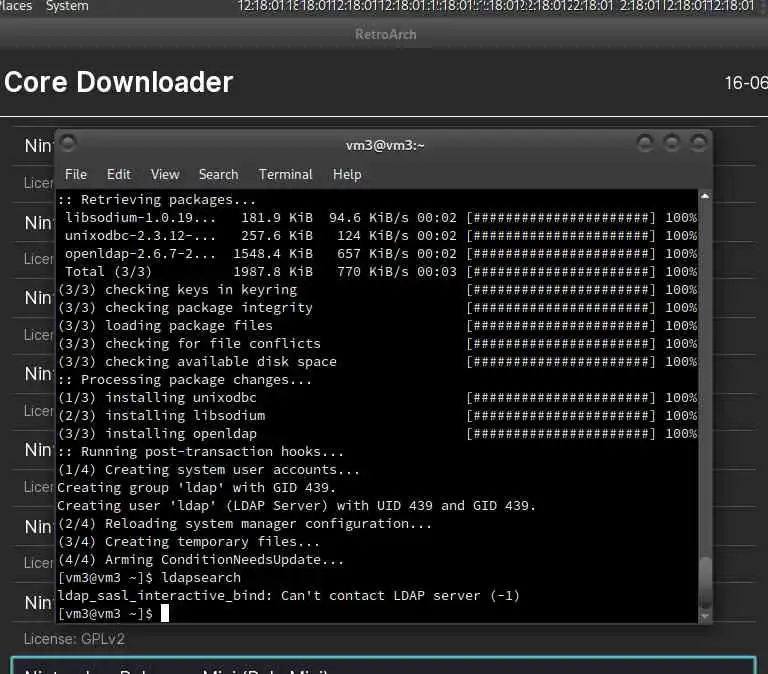The width and height of the screenshot is (768, 674).
Task: Click 'Reloading system manager configuration...' line
Action: tap(245, 524)
